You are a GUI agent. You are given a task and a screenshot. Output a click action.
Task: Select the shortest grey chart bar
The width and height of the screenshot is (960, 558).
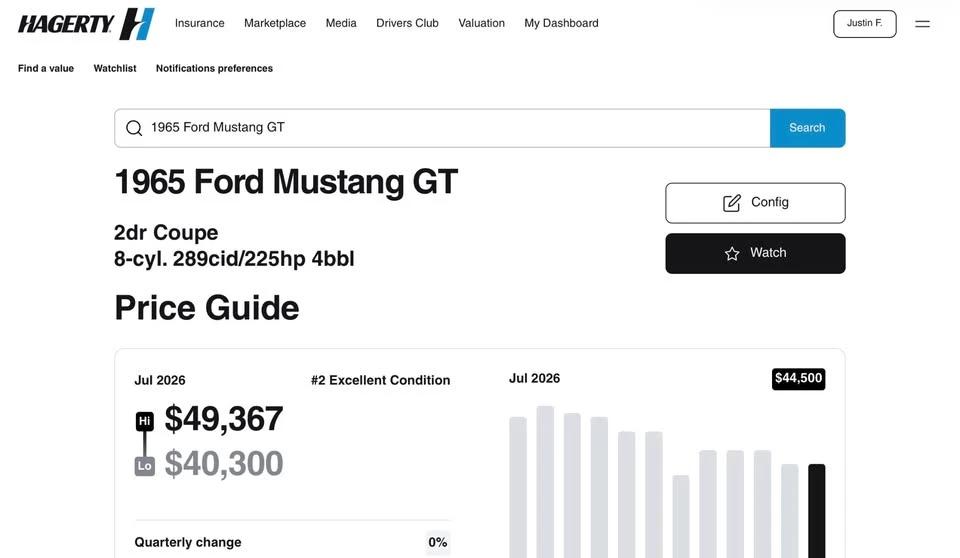(x=681, y=516)
